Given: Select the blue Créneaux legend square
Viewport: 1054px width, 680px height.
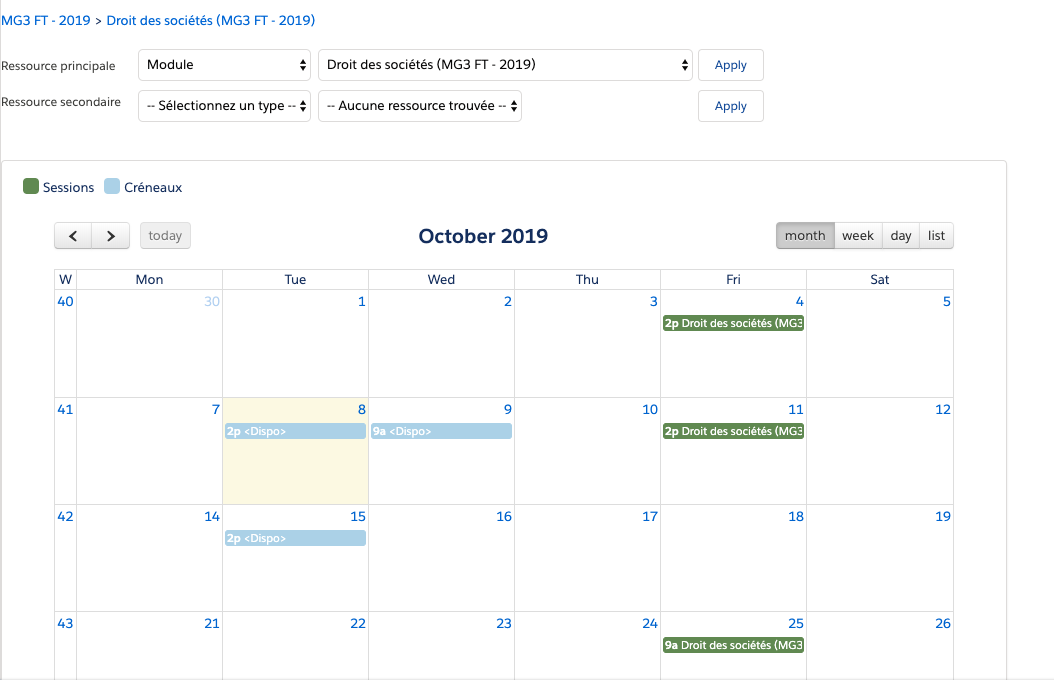Looking at the screenshot, I should tap(110, 186).
